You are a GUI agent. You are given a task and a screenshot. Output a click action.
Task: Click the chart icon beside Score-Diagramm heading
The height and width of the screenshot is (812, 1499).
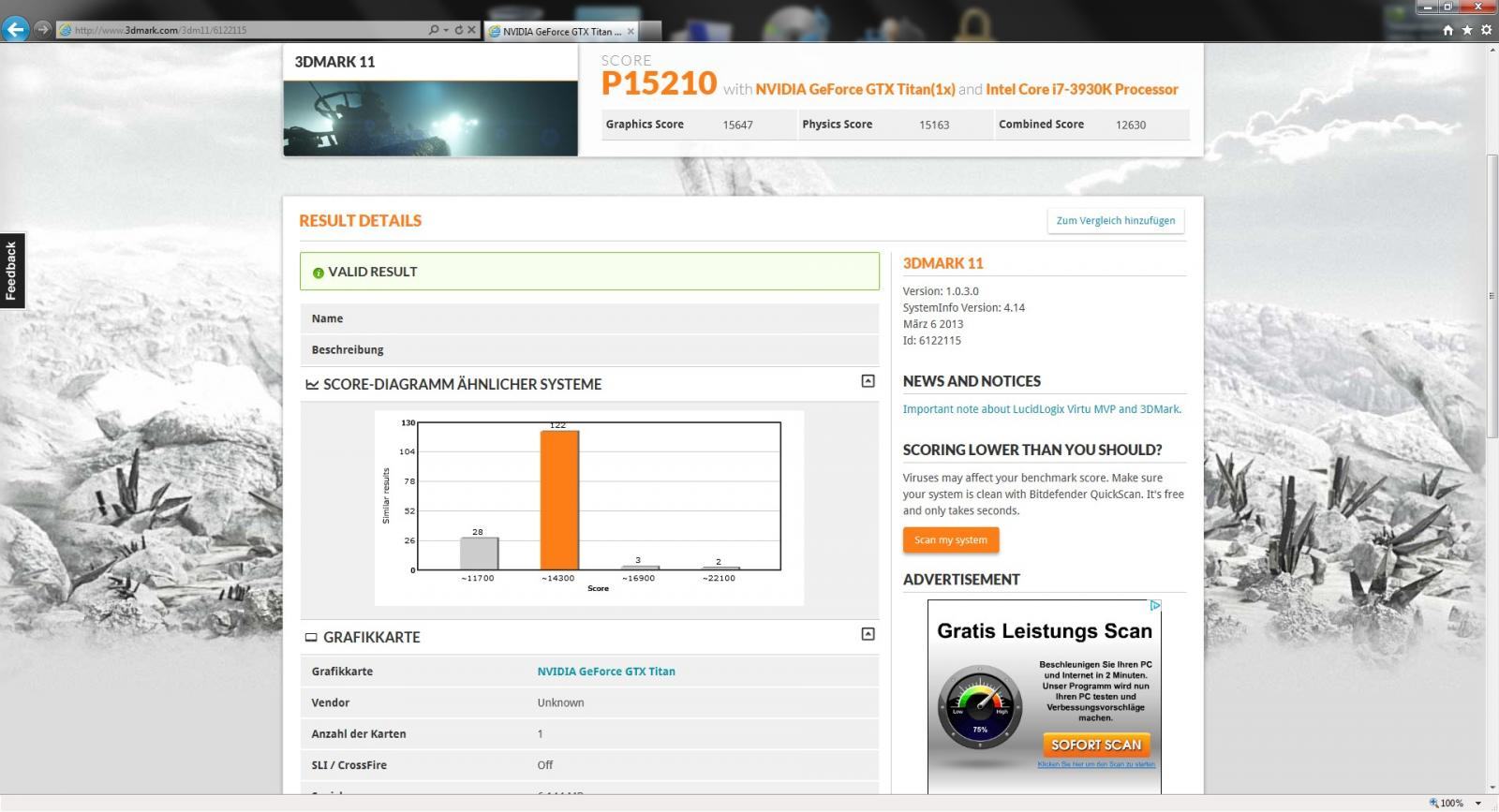tap(312, 384)
